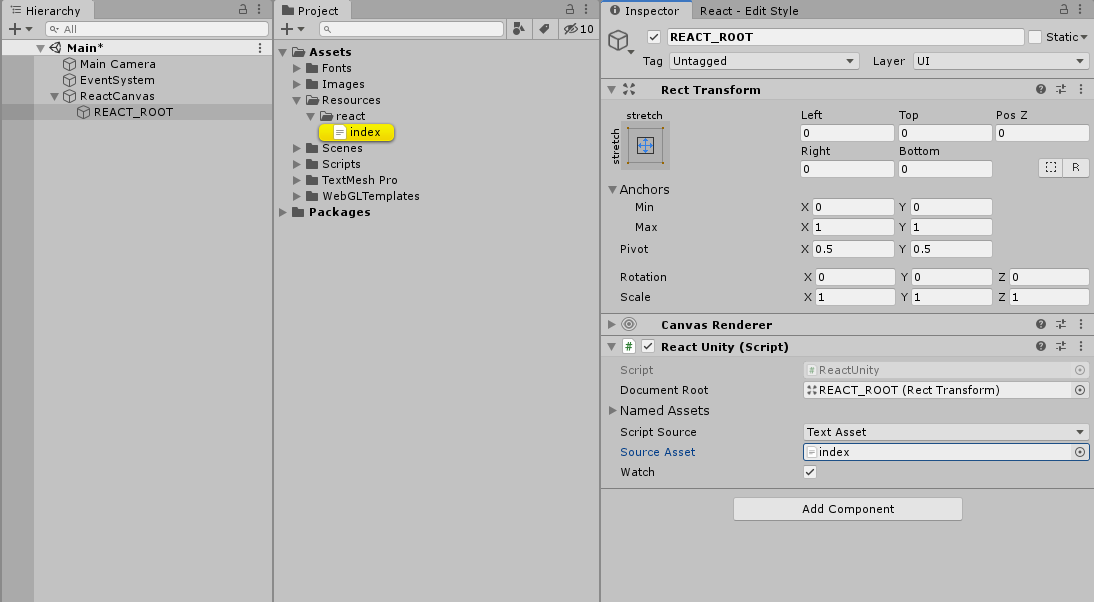Open Rect Transform help documentation
The height and width of the screenshot is (602, 1094).
coord(1041,90)
